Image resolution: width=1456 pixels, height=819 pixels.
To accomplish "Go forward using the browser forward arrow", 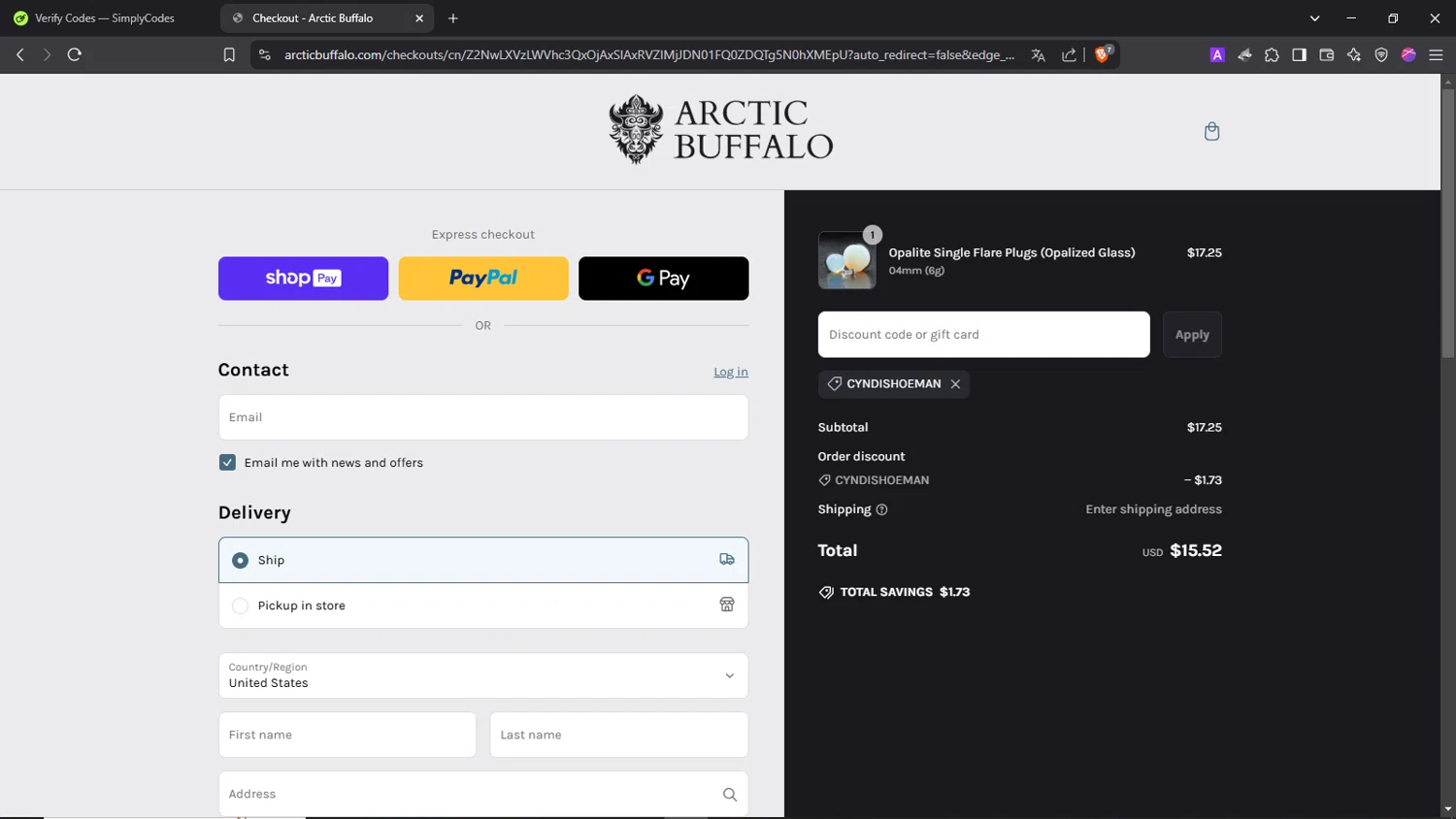I will (x=47, y=55).
